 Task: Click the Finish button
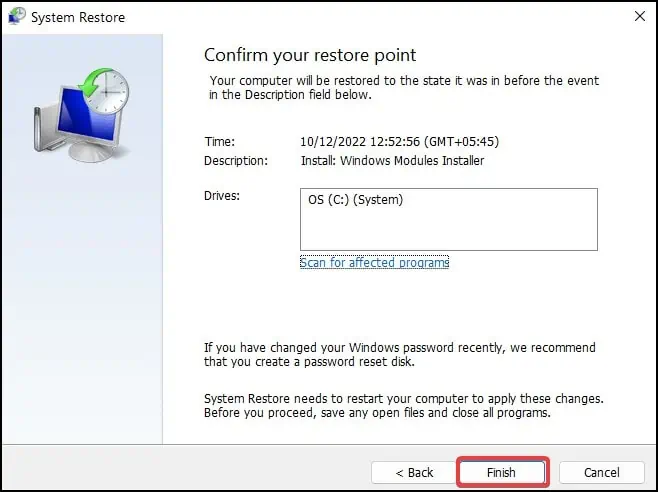(x=502, y=472)
